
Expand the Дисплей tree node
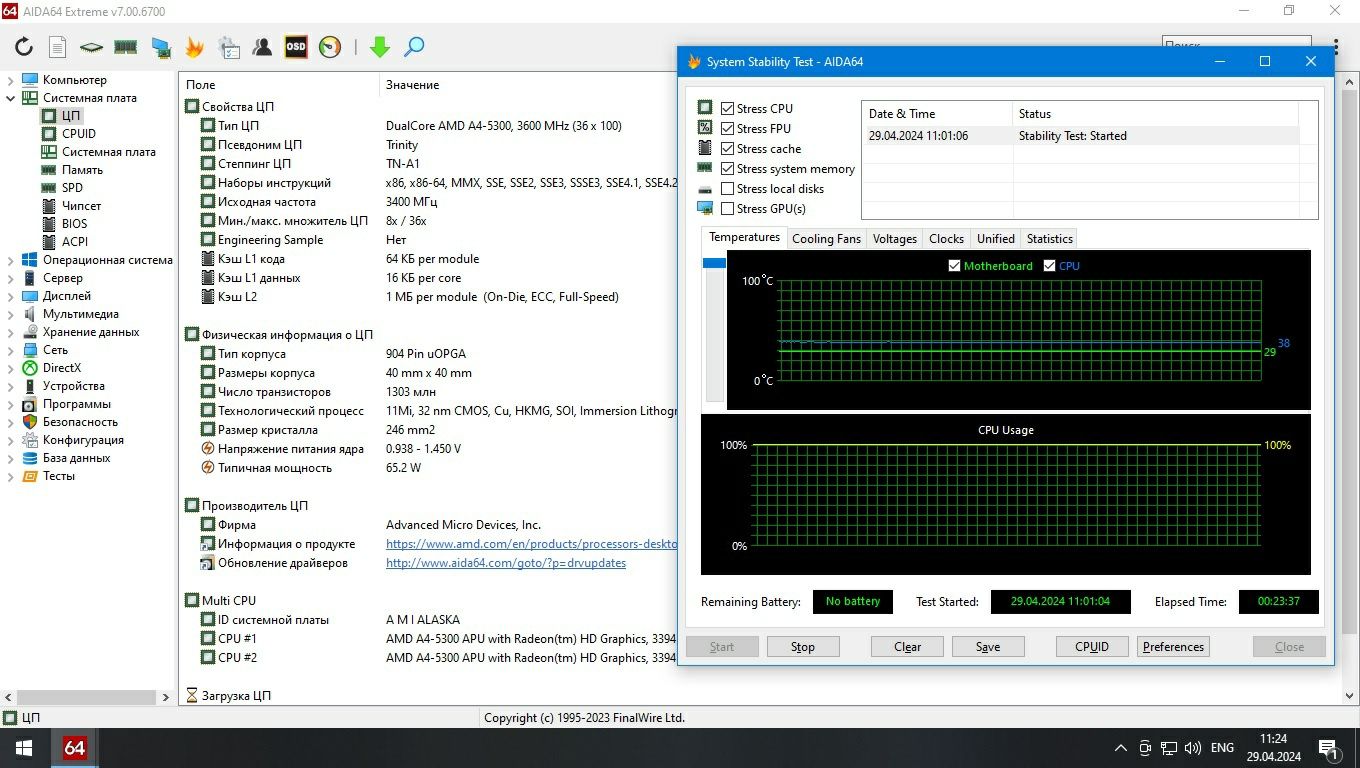pyautogui.click(x=11, y=296)
